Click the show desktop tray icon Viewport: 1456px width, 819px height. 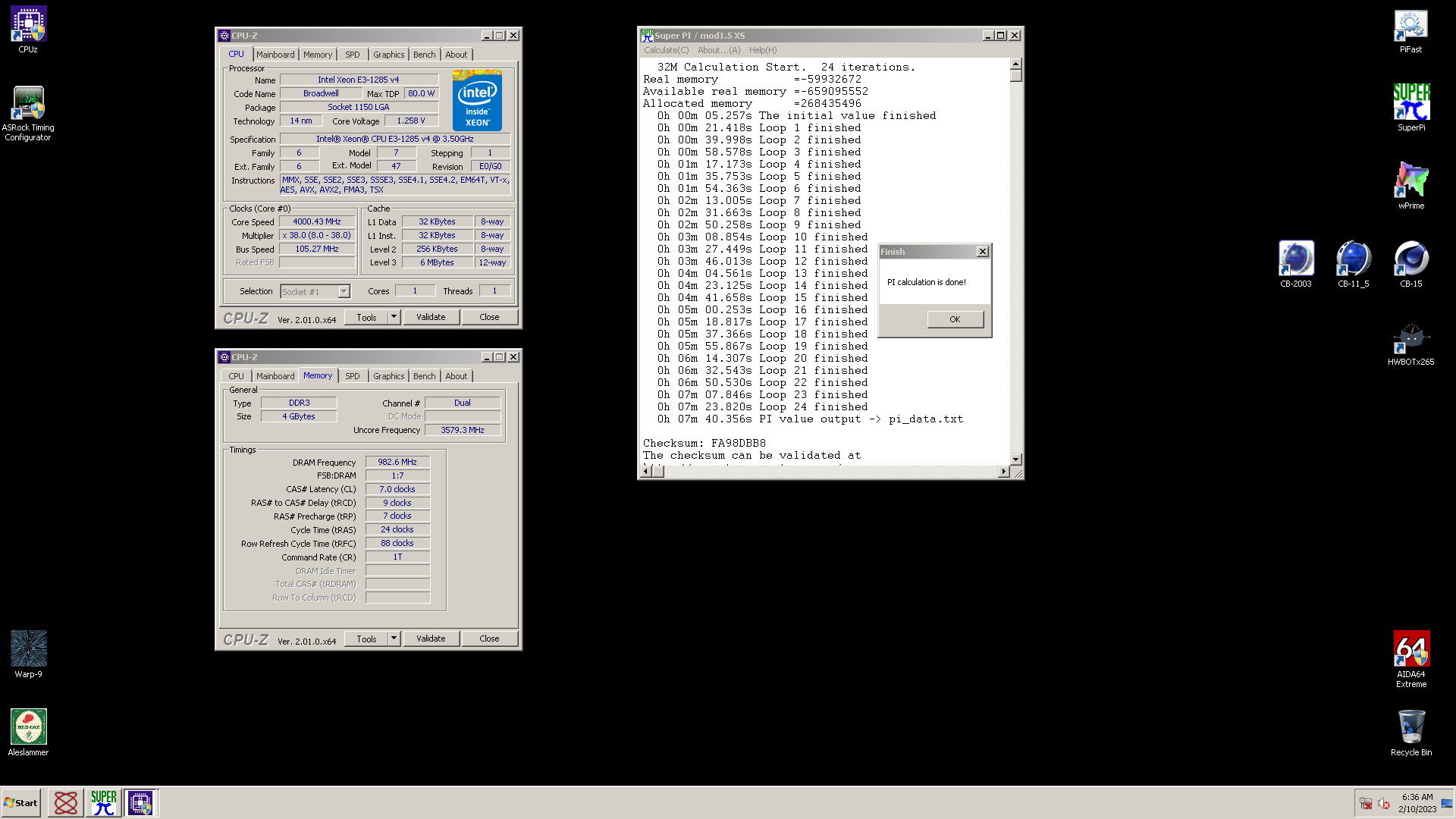[1446, 803]
